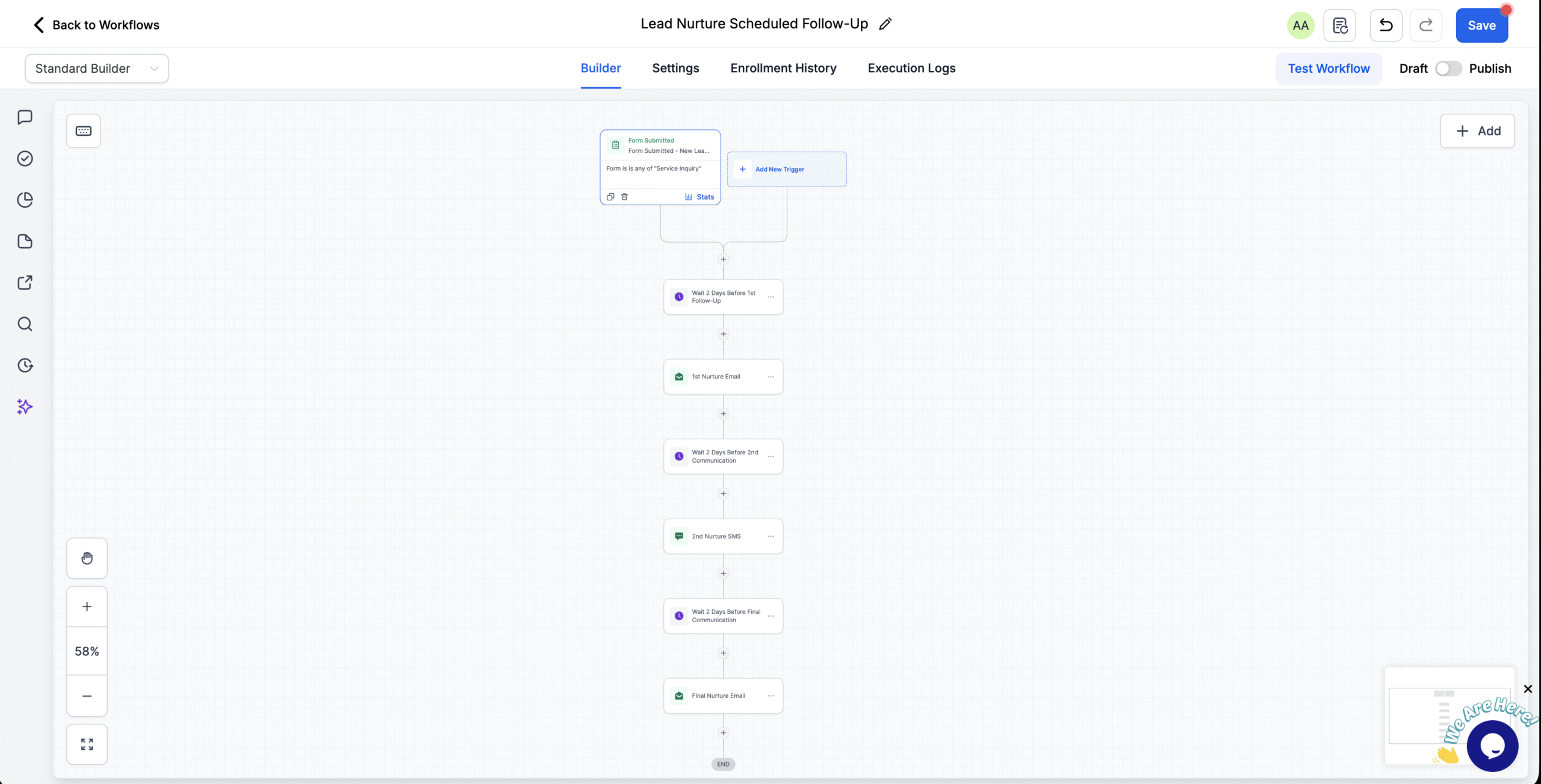Image resolution: width=1541 pixels, height=784 pixels.
Task: Open the search magnifier sidebar icon
Action: pos(25,324)
